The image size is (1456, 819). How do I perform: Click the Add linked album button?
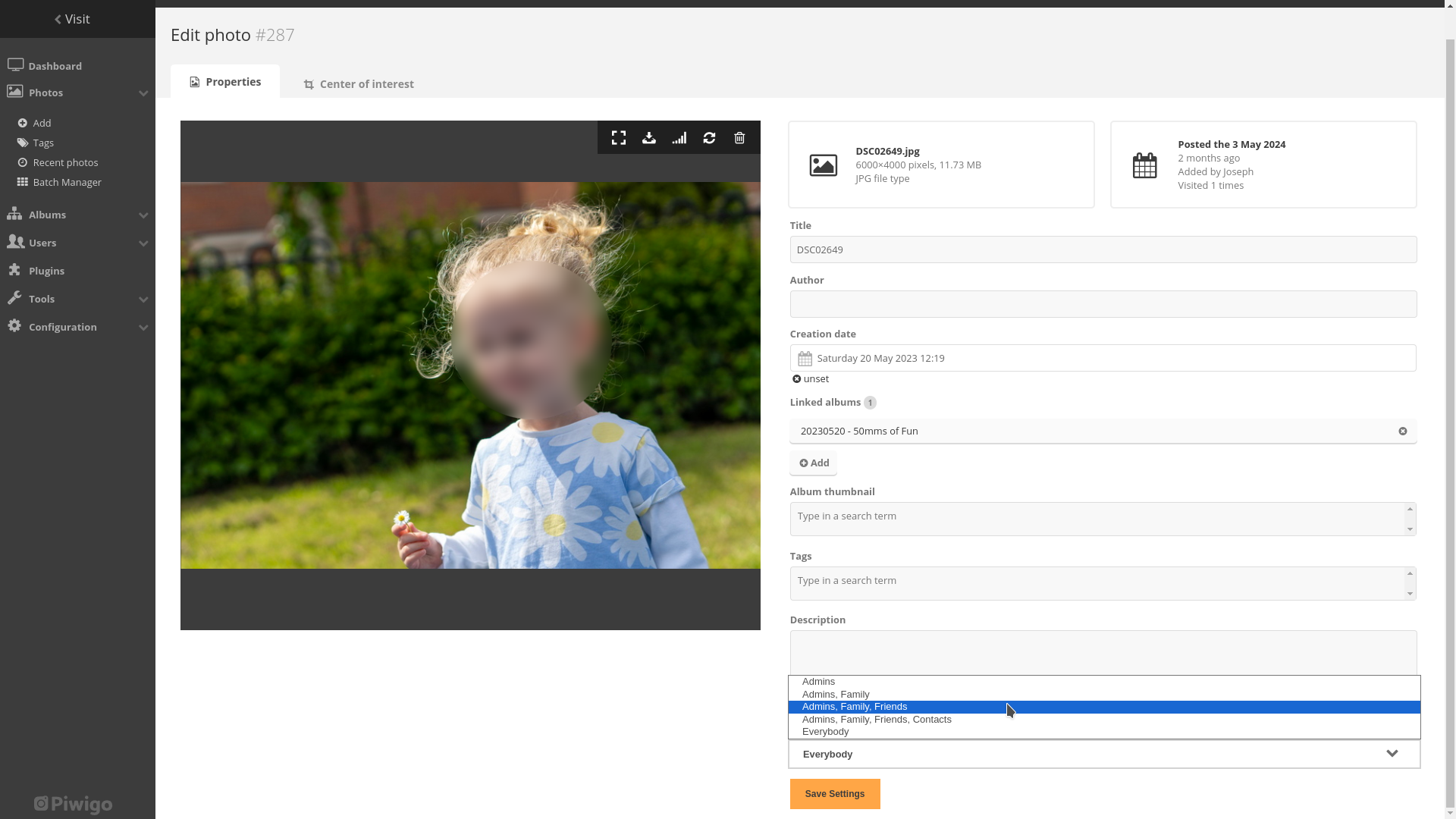click(813, 462)
